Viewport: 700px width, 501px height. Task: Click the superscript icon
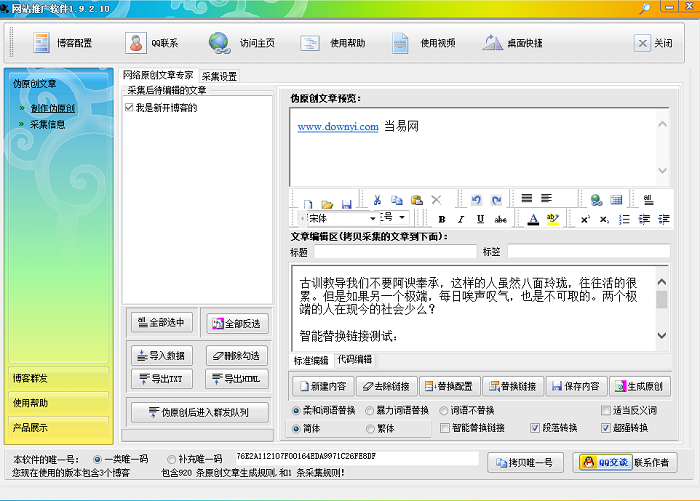click(585, 219)
